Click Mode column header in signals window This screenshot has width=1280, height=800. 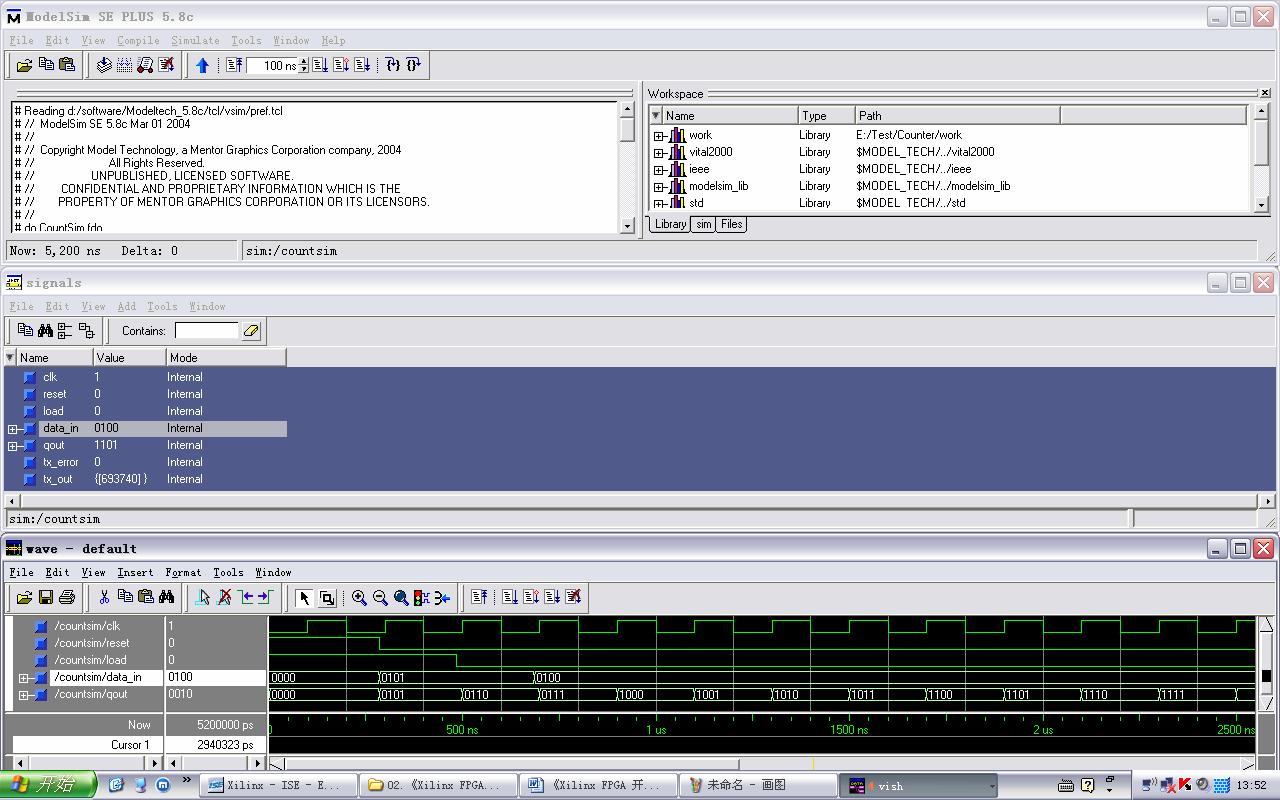click(x=226, y=357)
